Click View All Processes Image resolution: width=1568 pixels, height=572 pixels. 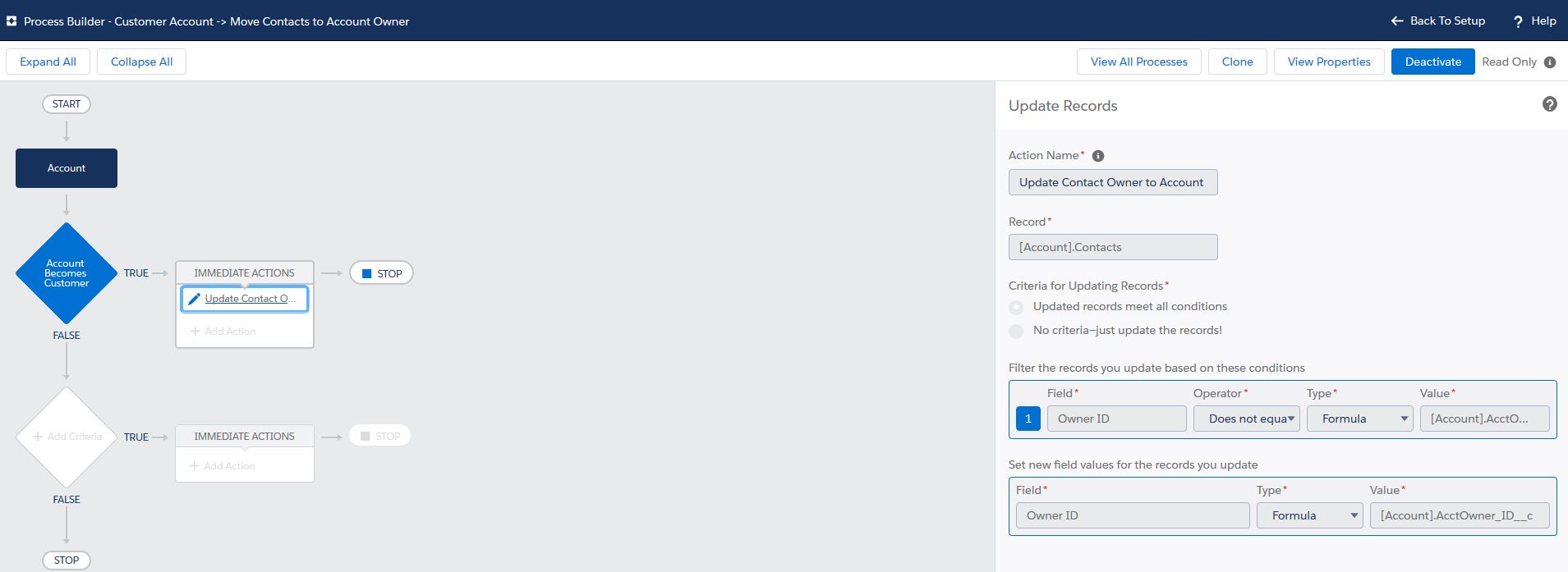(x=1139, y=62)
